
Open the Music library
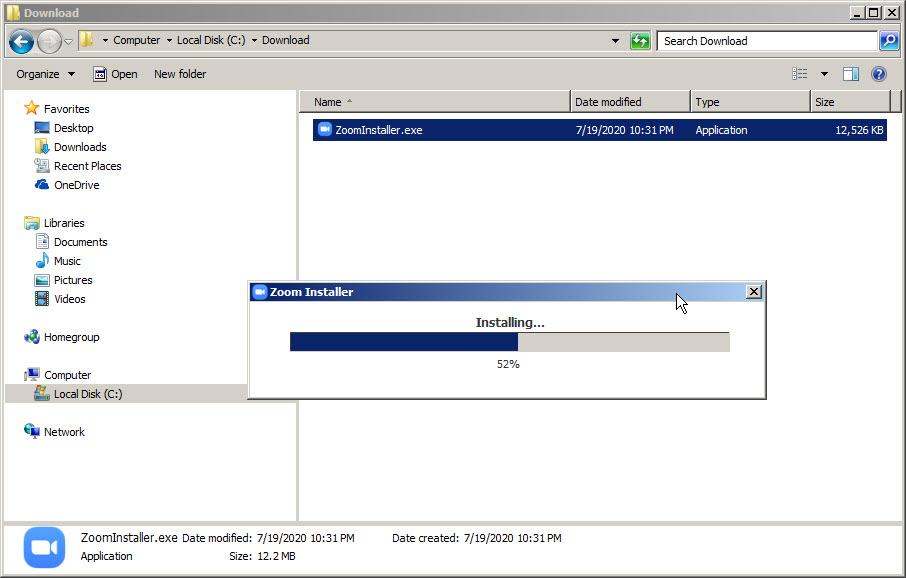click(x=67, y=261)
